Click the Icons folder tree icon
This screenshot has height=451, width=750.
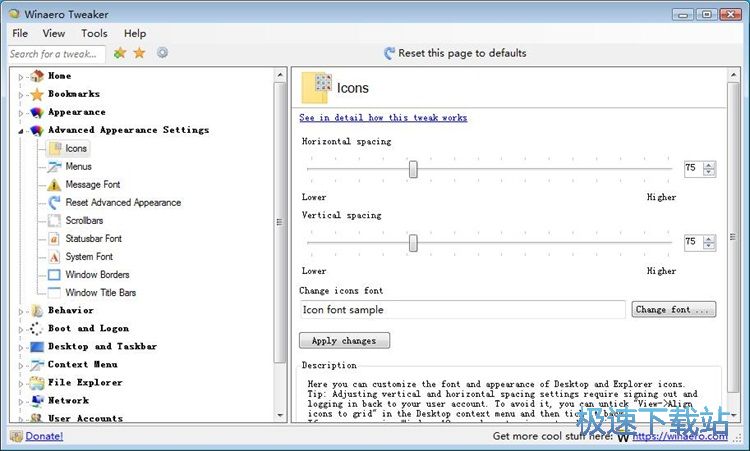click(55, 148)
